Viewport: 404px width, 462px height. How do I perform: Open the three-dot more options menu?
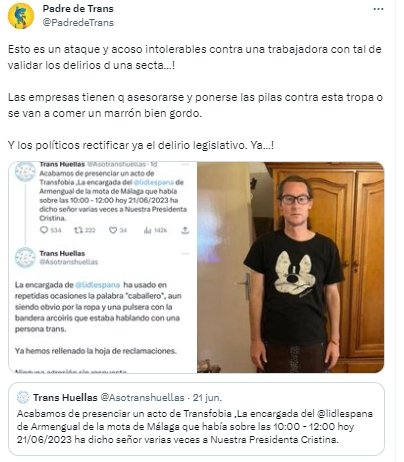[378, 9]
